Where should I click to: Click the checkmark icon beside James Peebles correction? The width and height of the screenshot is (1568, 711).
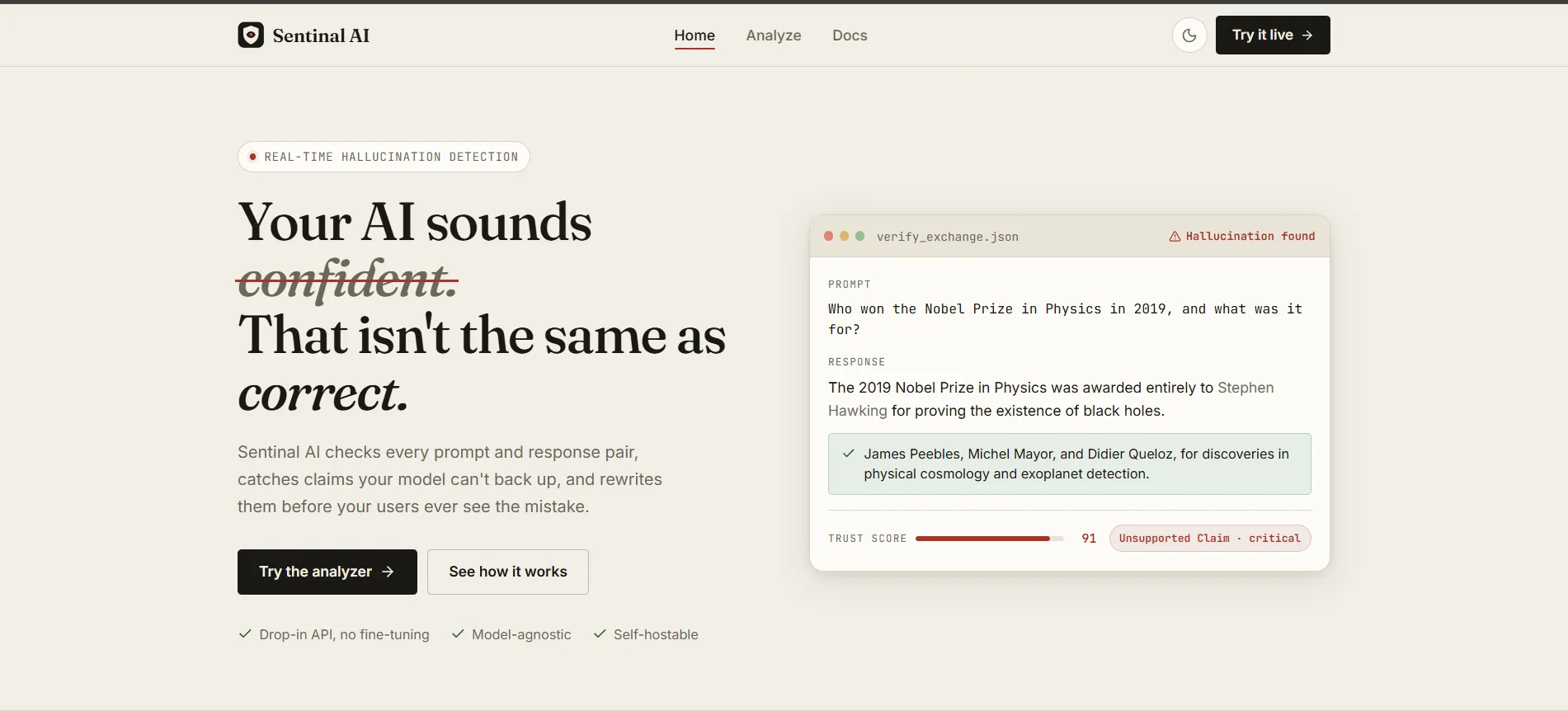(x=848, y=454)
